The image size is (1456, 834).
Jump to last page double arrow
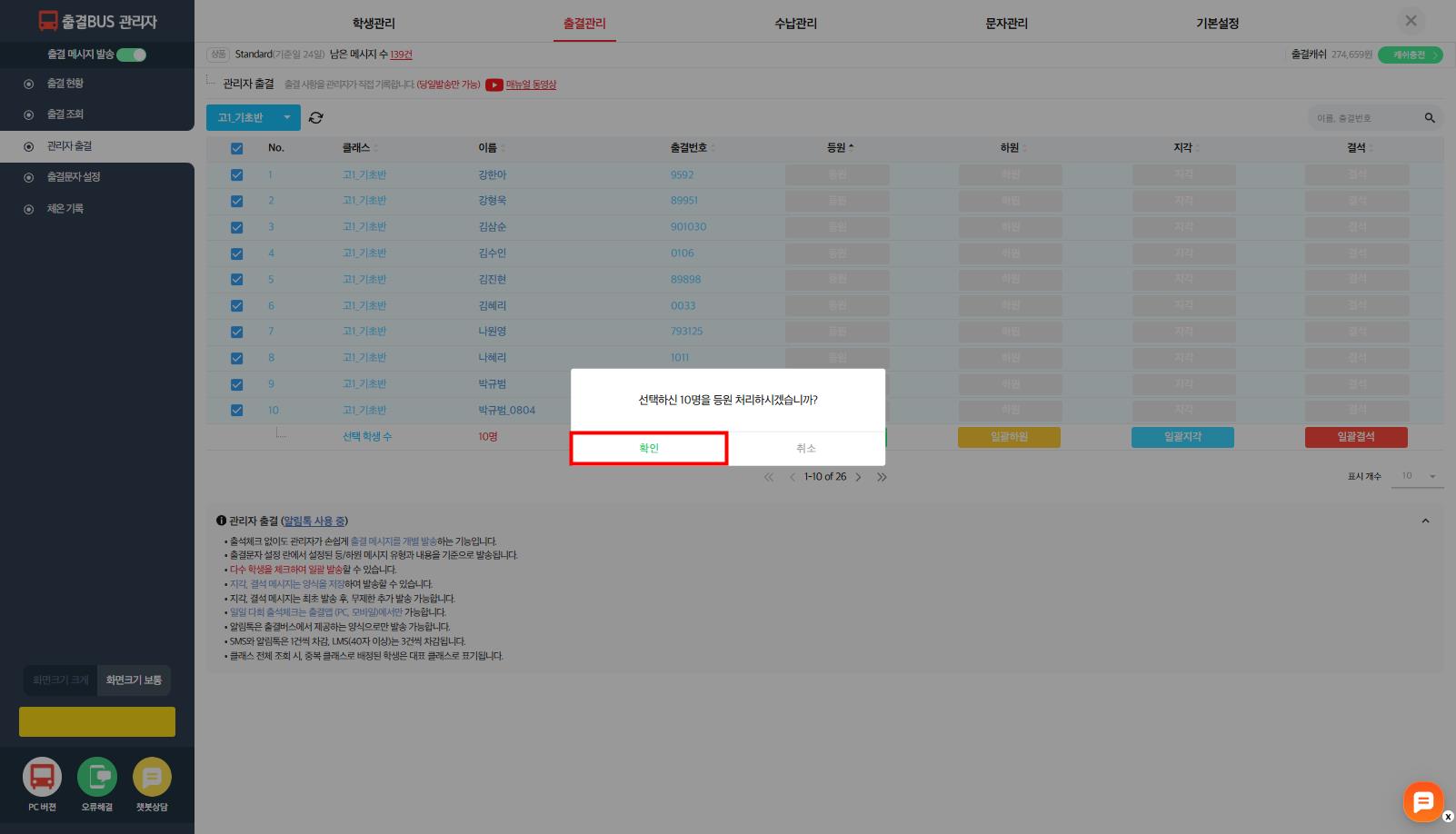click(882, 477)
